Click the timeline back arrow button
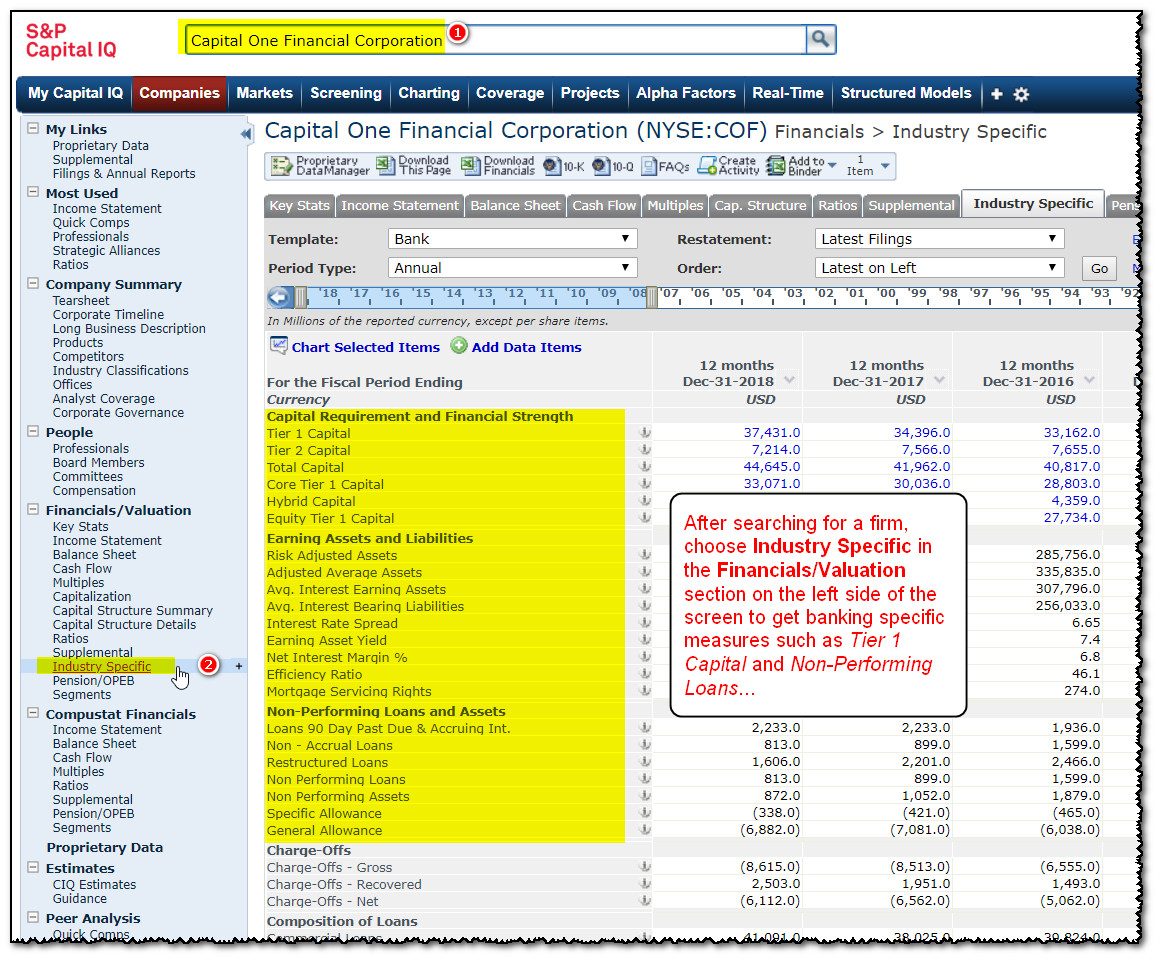The width and height of the screenshot is (1160, 961). (x=280, y=297)
